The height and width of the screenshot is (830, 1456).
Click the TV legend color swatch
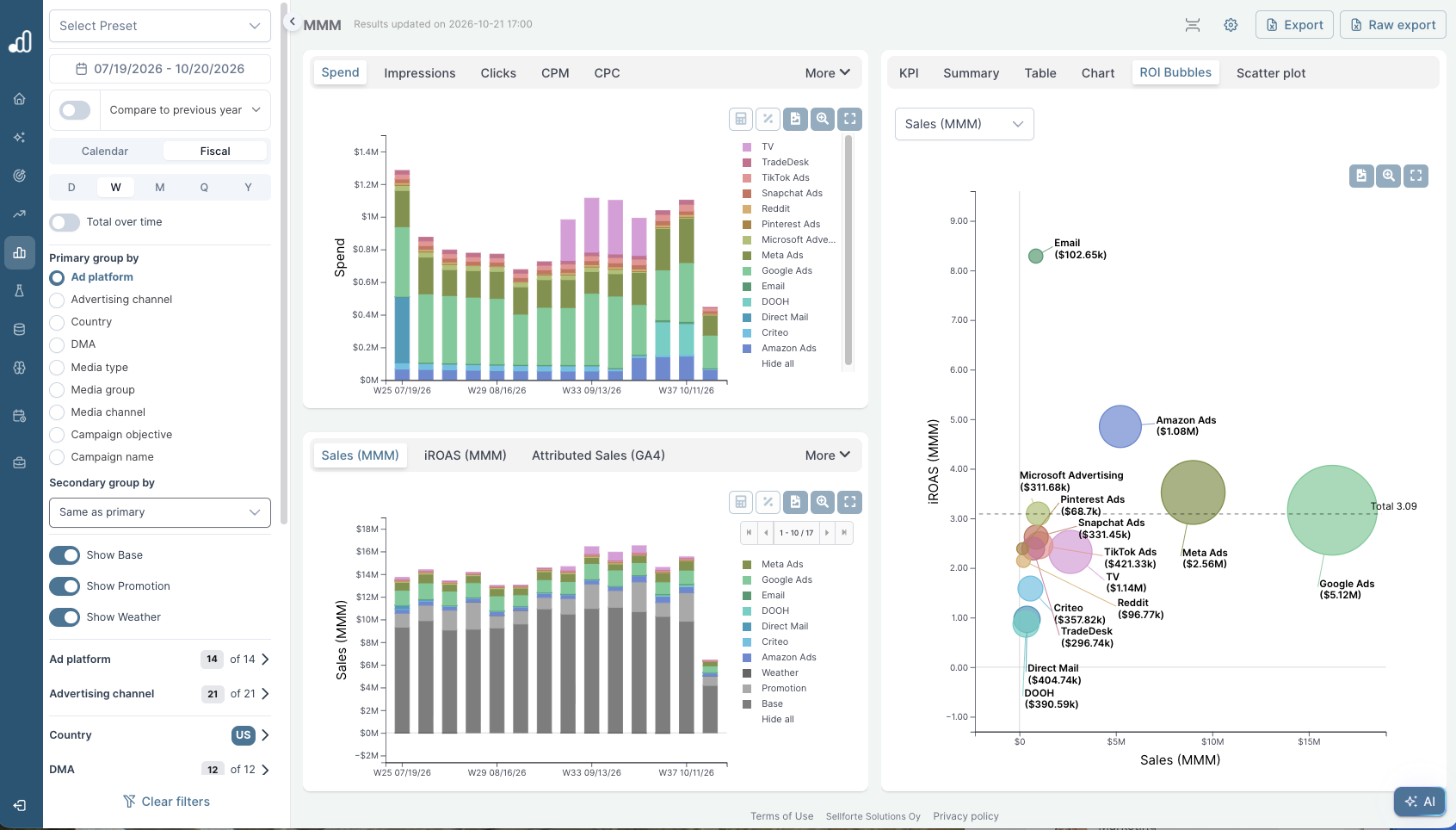pos(747,147)
